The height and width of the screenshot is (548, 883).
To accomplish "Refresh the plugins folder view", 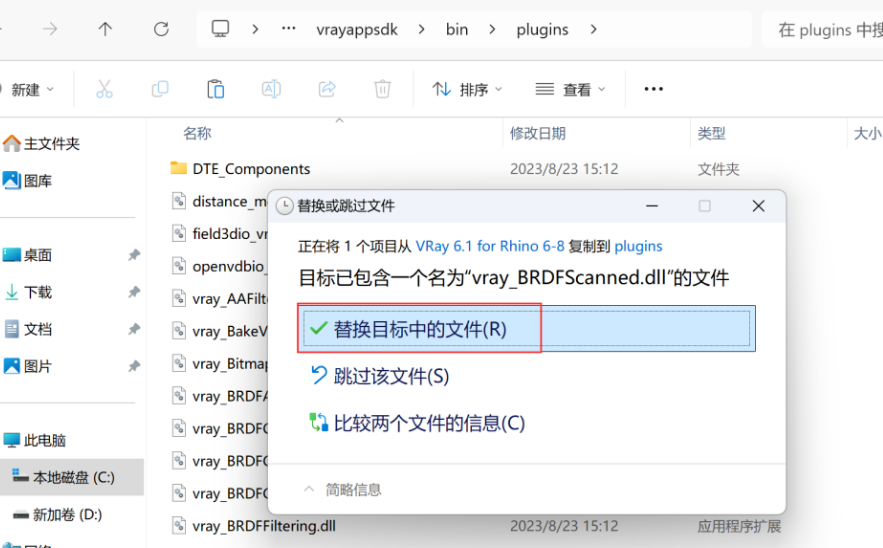I will [x=162, y=29].
